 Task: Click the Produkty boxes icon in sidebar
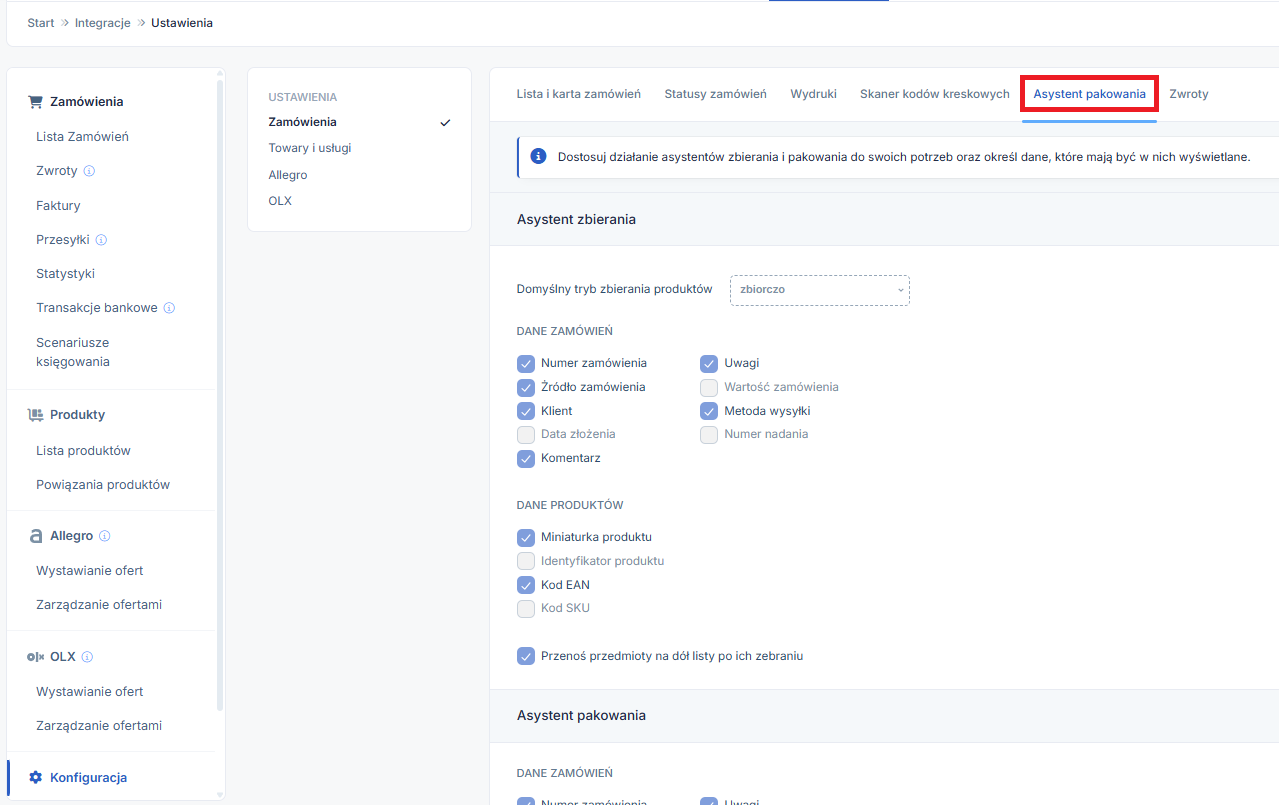pyautogui.click(x=36, y=415)
